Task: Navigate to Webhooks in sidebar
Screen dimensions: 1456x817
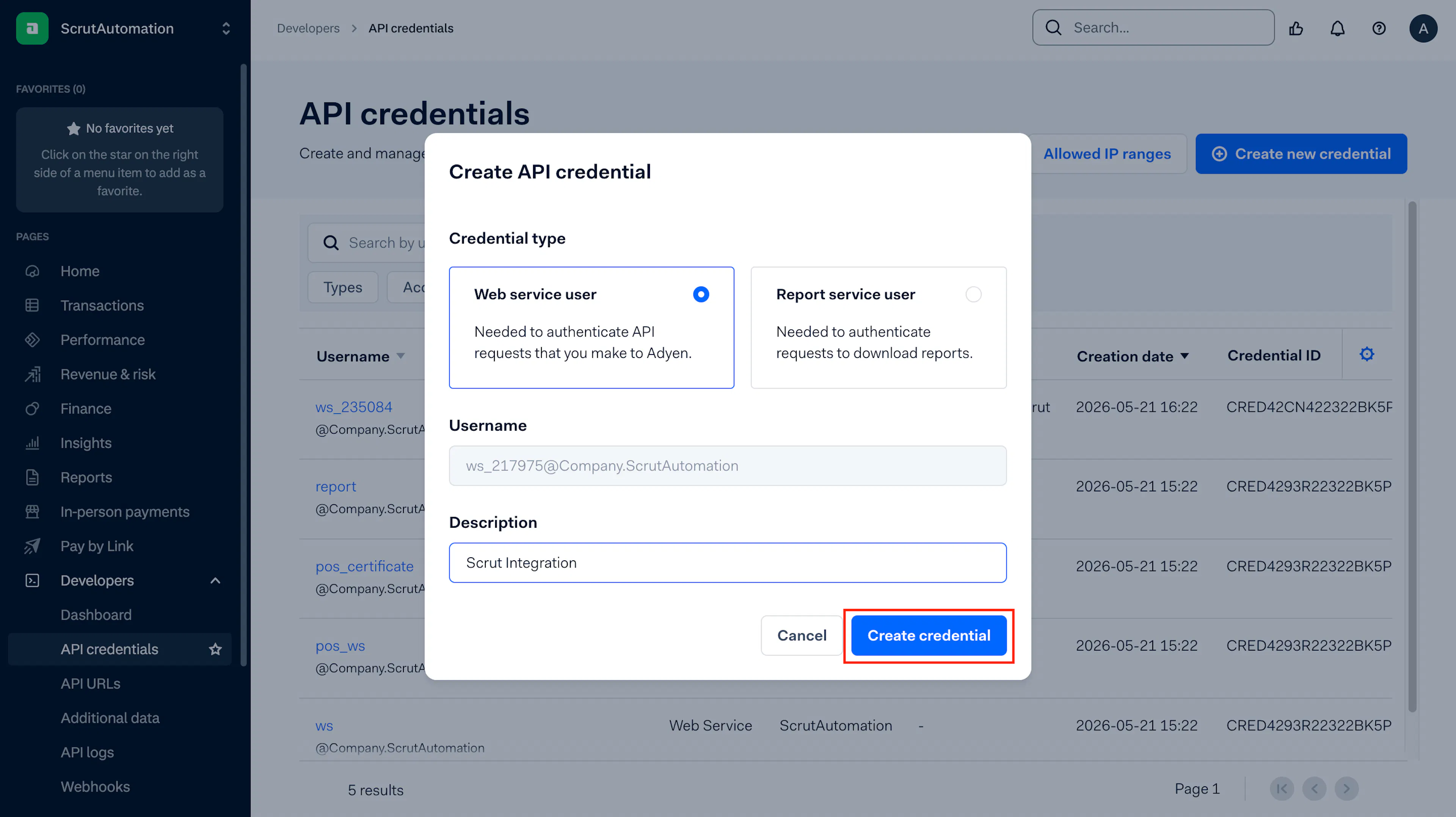Action: point(95,787)
